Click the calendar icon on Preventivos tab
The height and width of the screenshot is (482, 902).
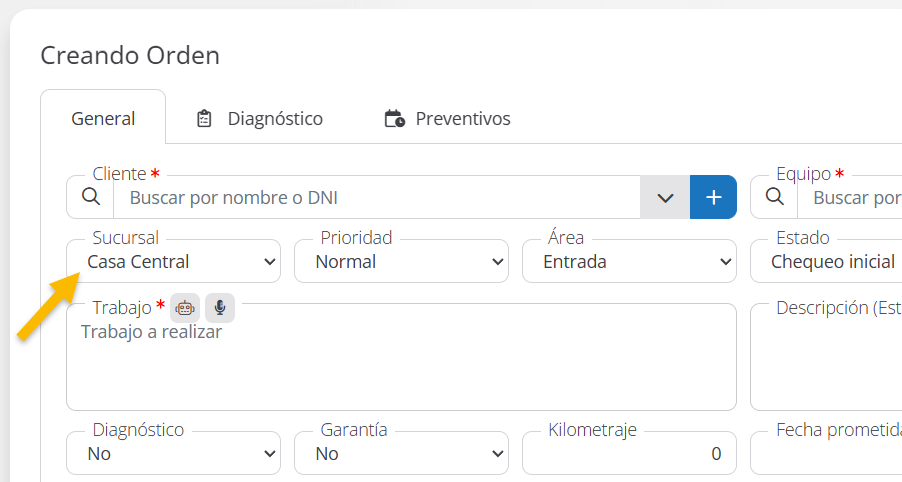pyautogui.click(x=394, y=119)
